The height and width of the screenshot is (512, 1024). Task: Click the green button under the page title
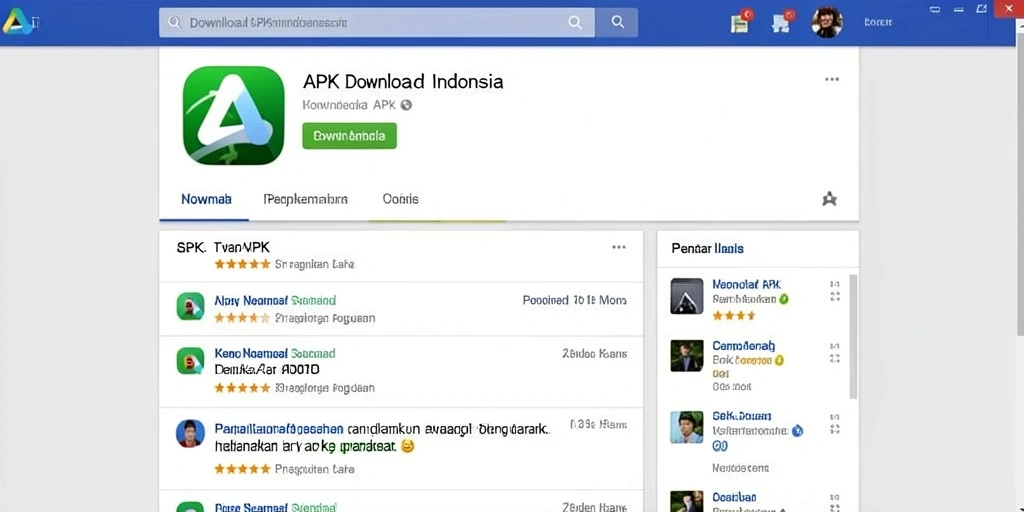click(x=349, y=136)
